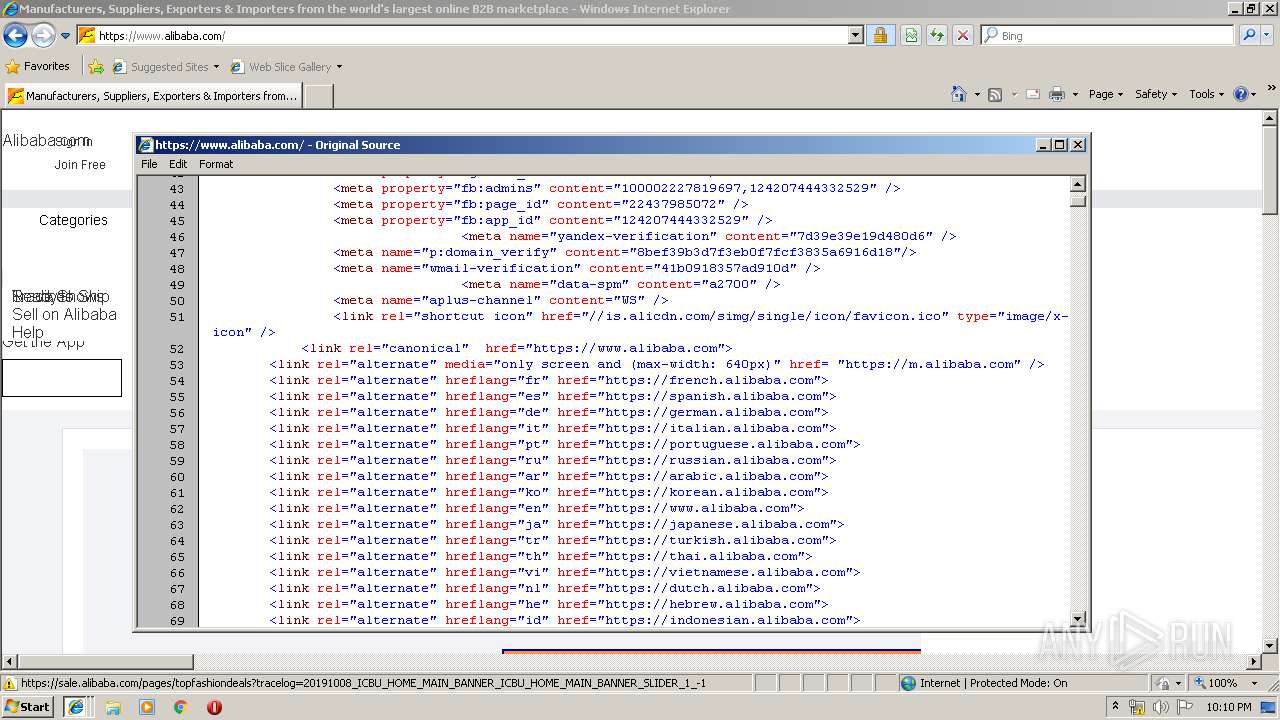Expand the address bar history dropdown
This screenshot has width=1280, height=720.
[855, 36]
